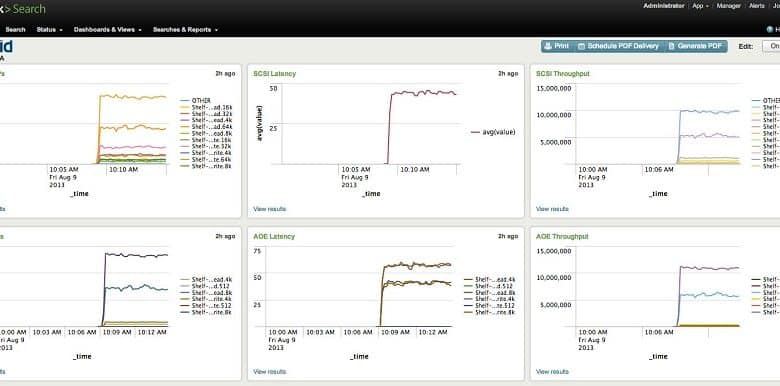The image size is (780, 386).
Task: Select legend entry Shelf-...ad.64k
Action: pyautogui.click(x=206, y=127)
